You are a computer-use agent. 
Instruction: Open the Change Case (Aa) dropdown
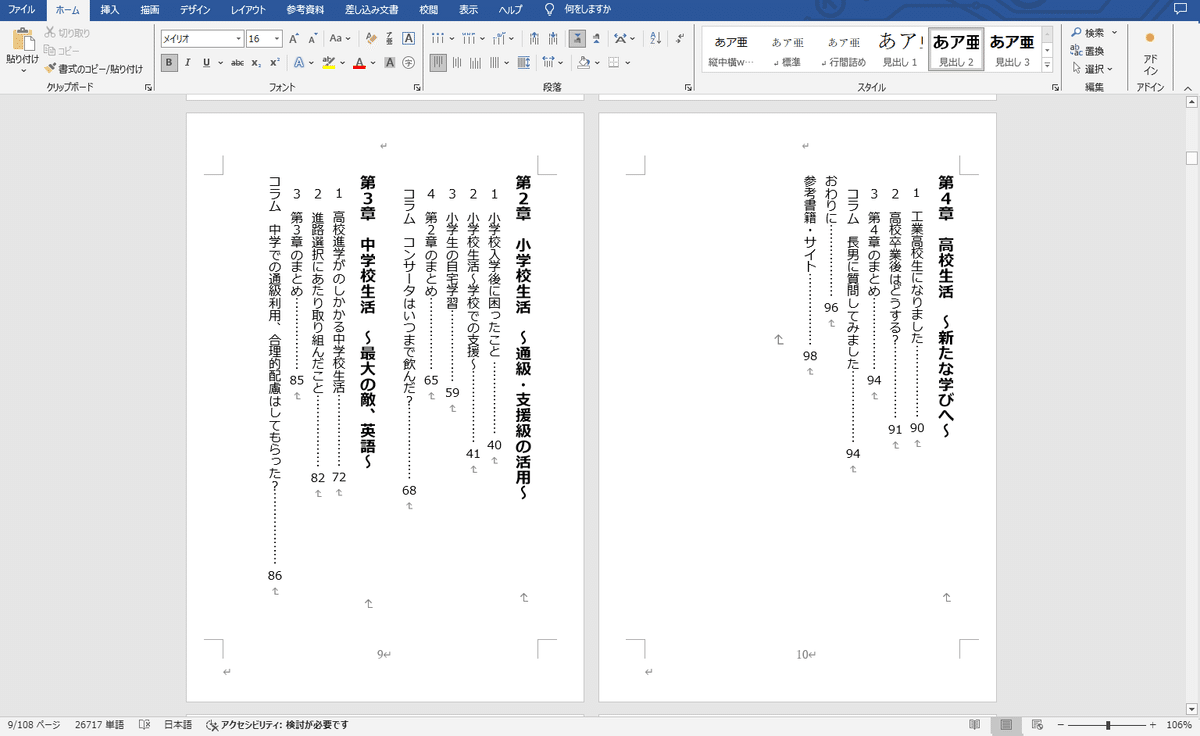click(340, 39)
